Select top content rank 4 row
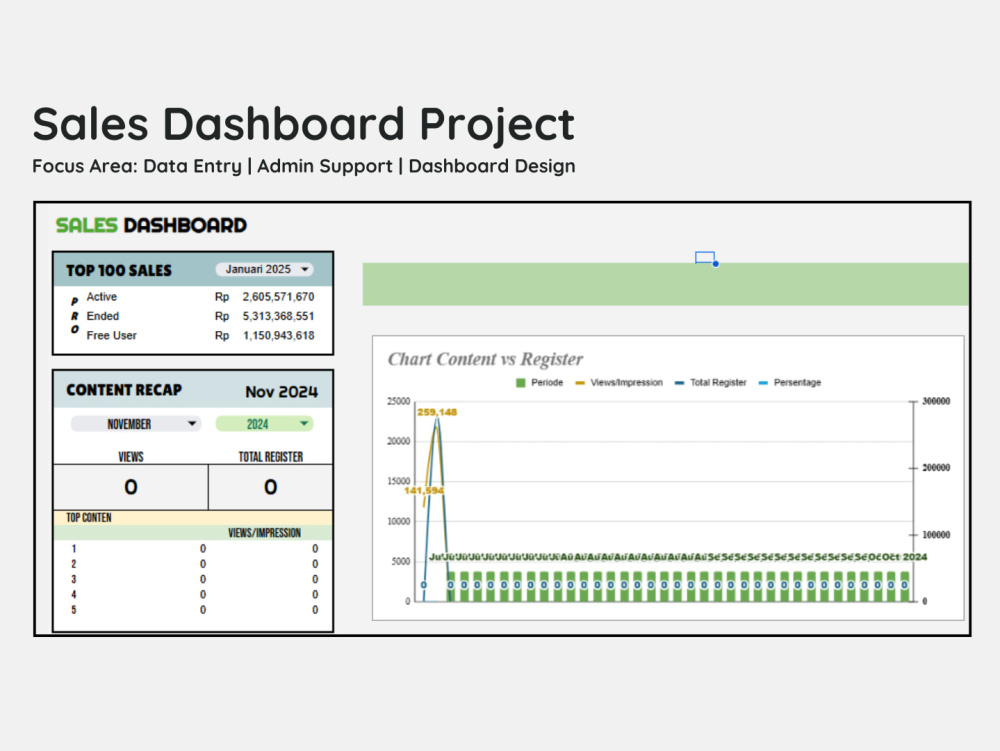The height and width of the screenshot is (751, 1000). [193, 595]
